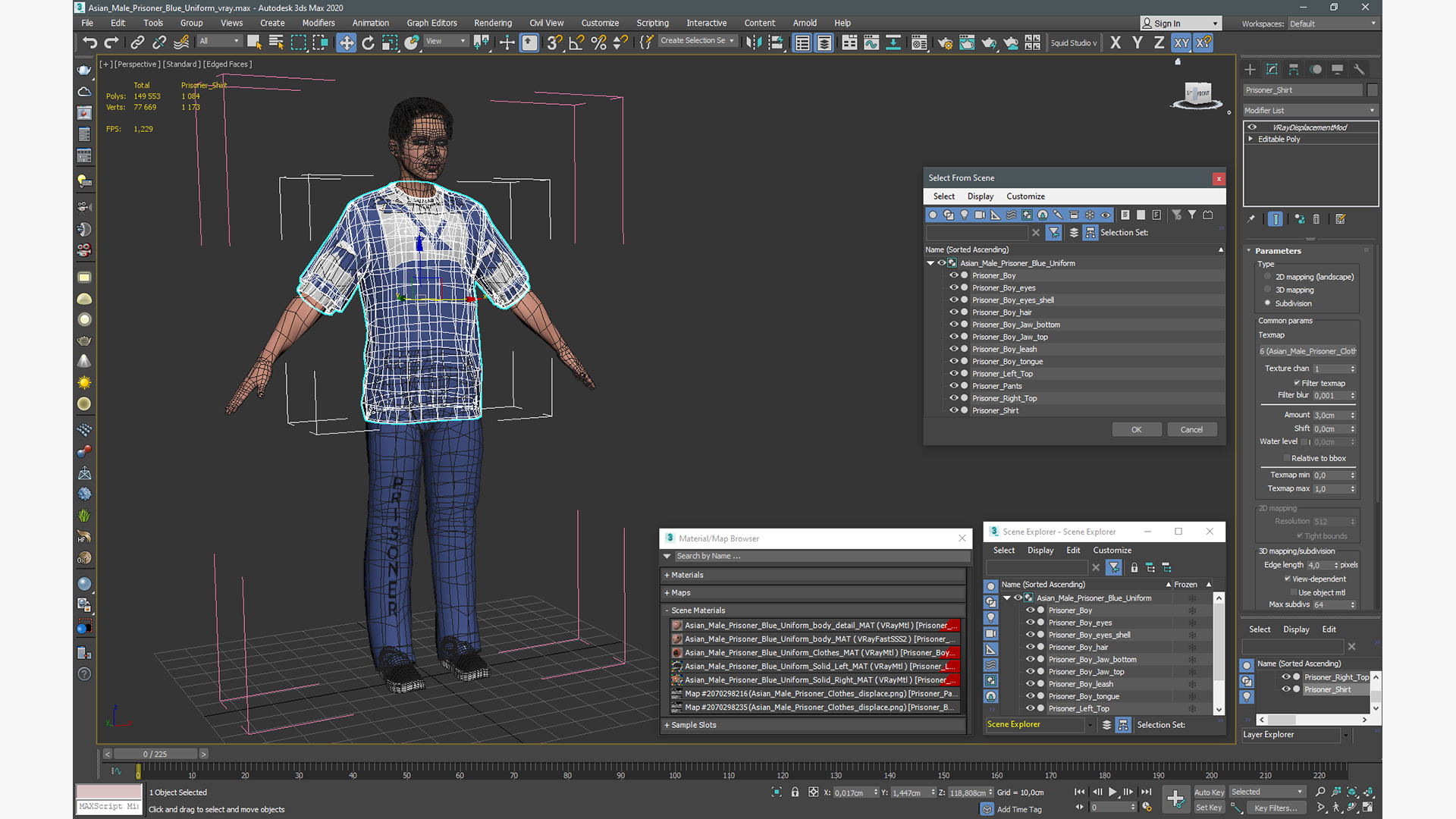Click the Scene Explorer vertical scrollbar

tap(1219, 654)
